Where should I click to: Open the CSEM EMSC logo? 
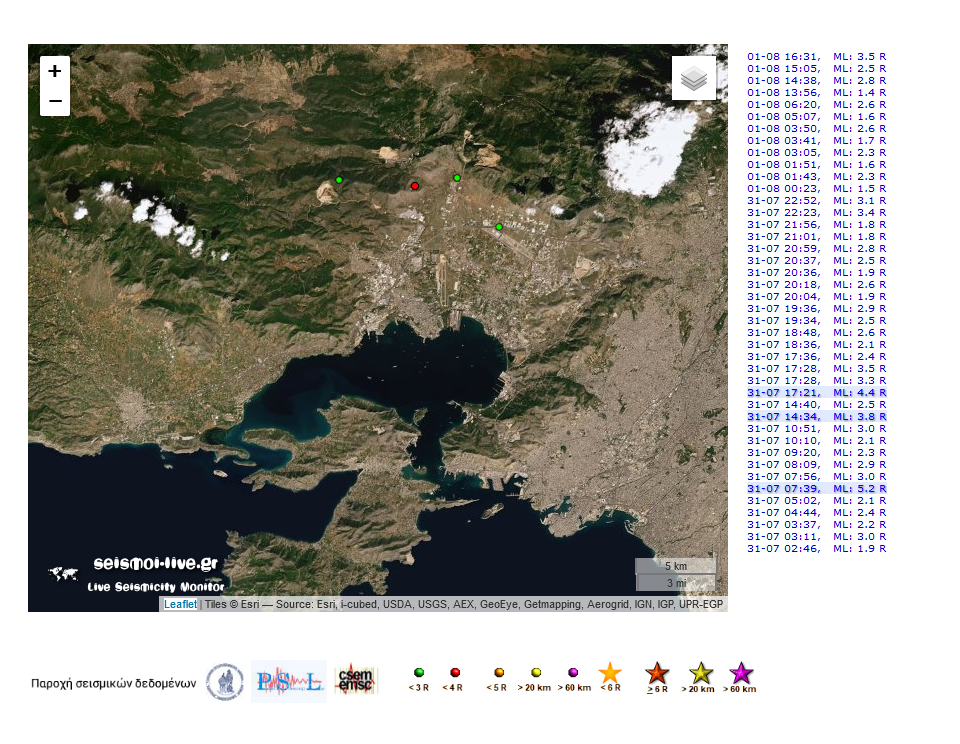point(356,679)
